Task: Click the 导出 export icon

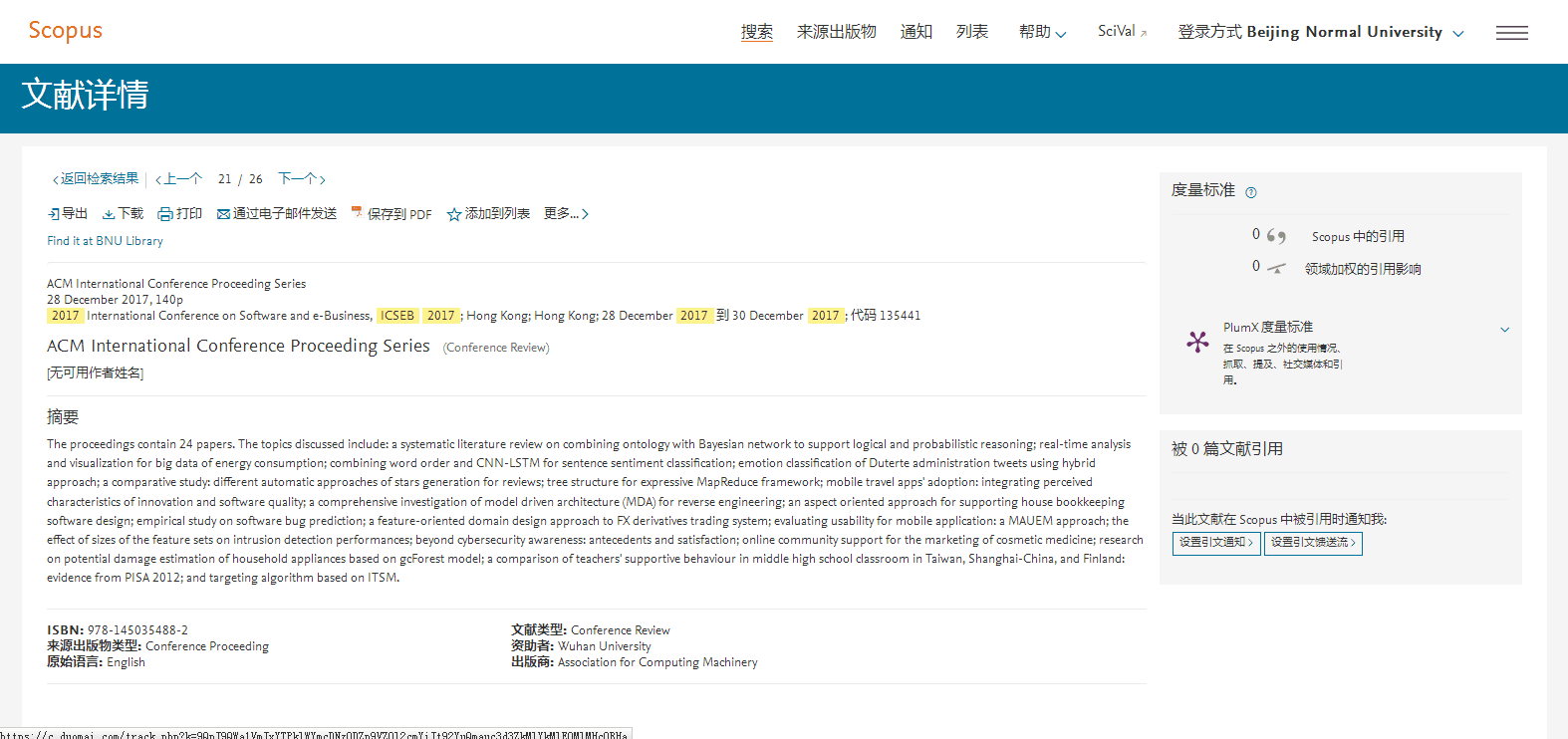Action: click(x=54, y=214)
